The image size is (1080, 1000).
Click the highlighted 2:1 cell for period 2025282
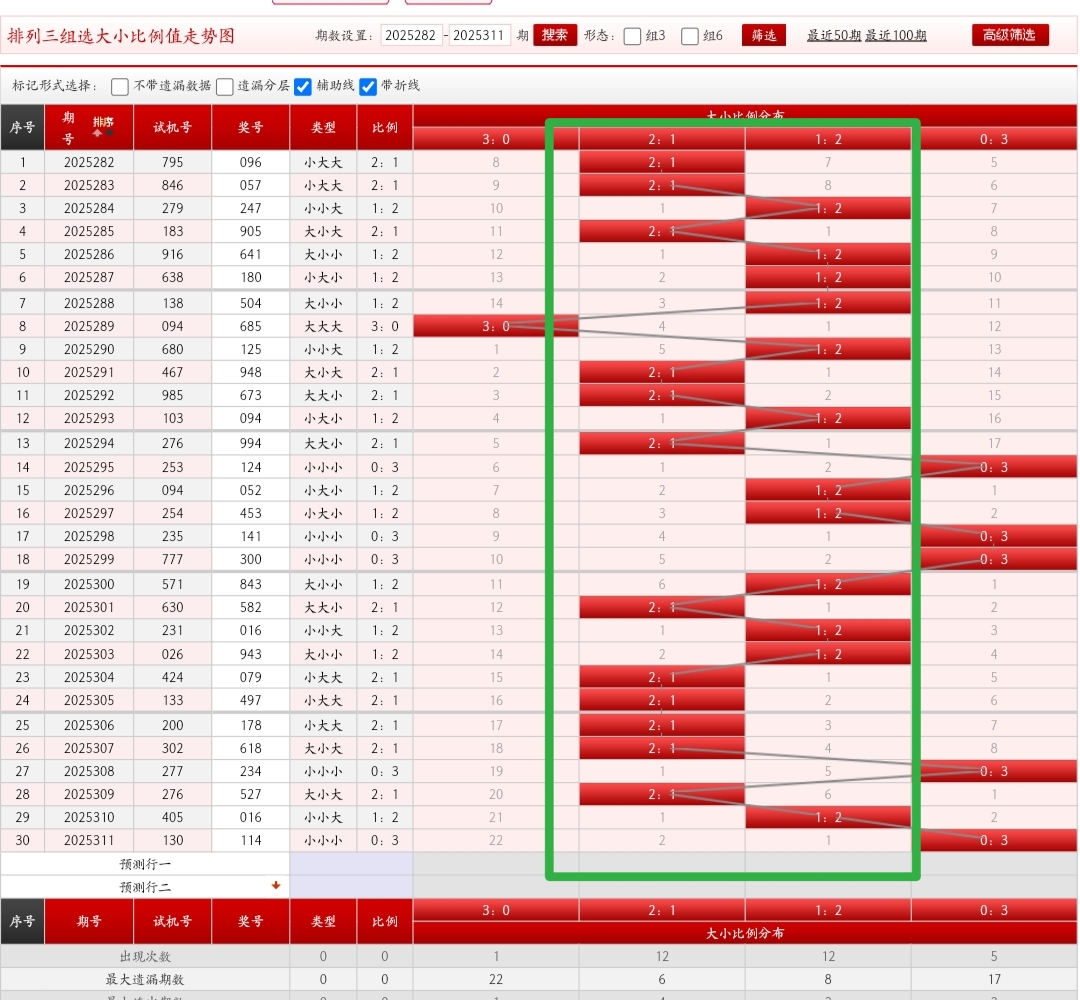[x=662, y=162]
